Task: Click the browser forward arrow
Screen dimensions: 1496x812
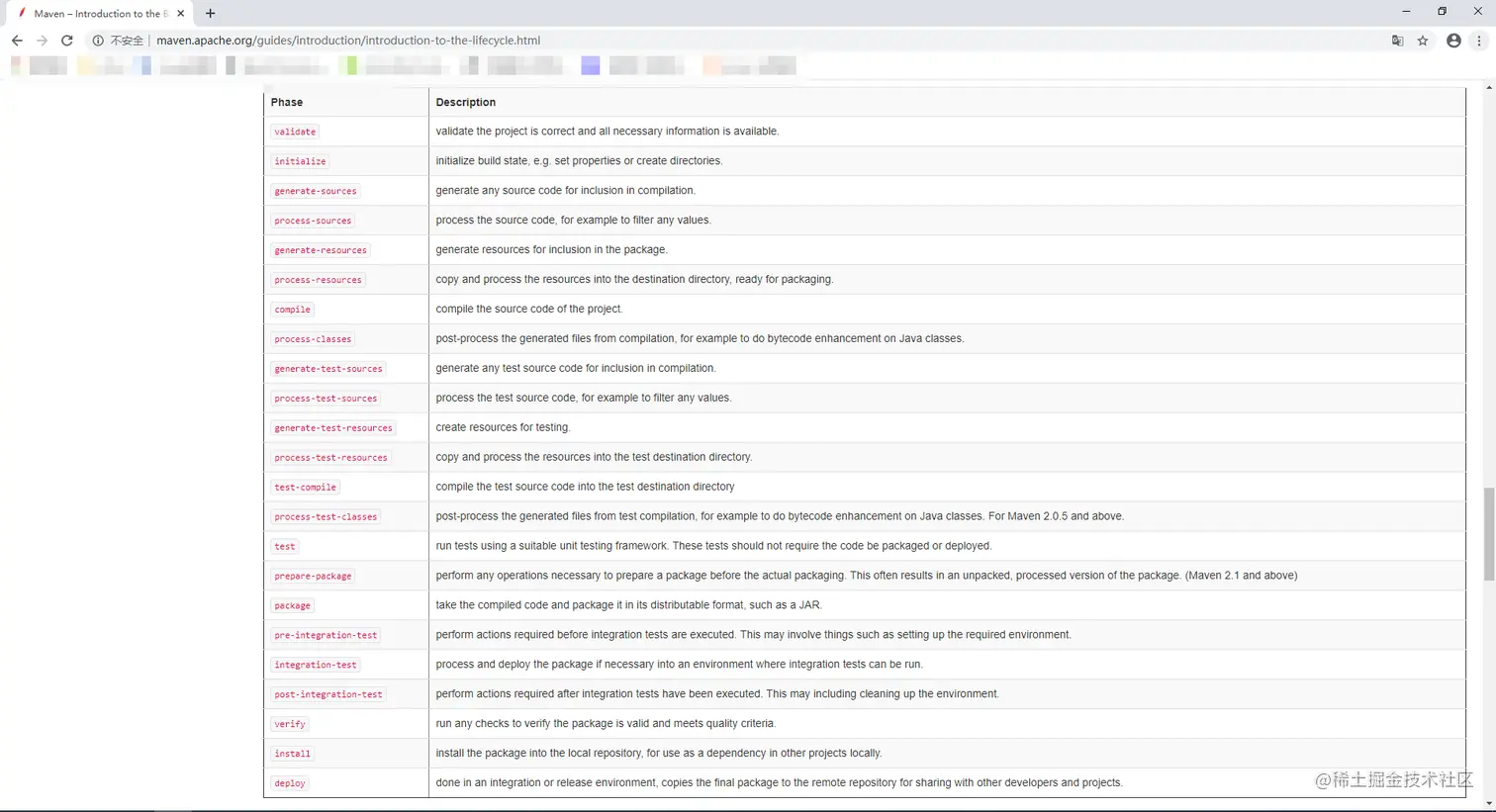Action: tap(42, 41)
